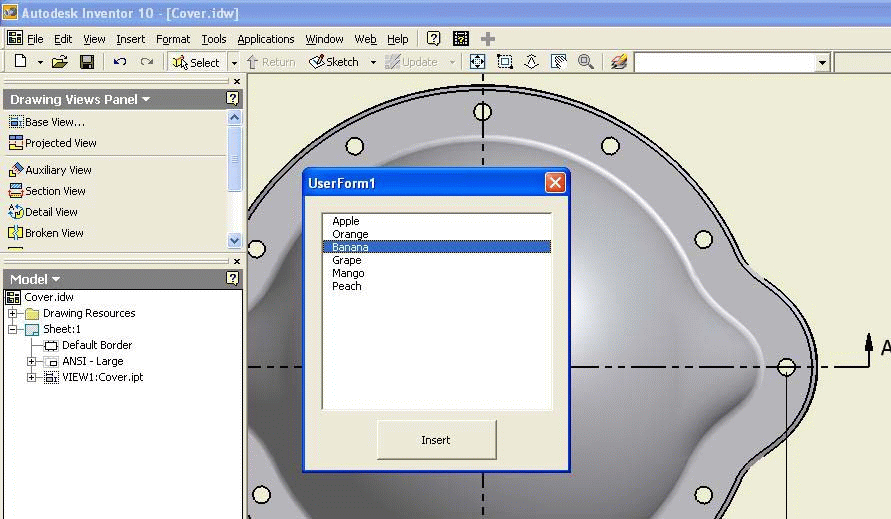Open the Edit menu

point(63,39)
